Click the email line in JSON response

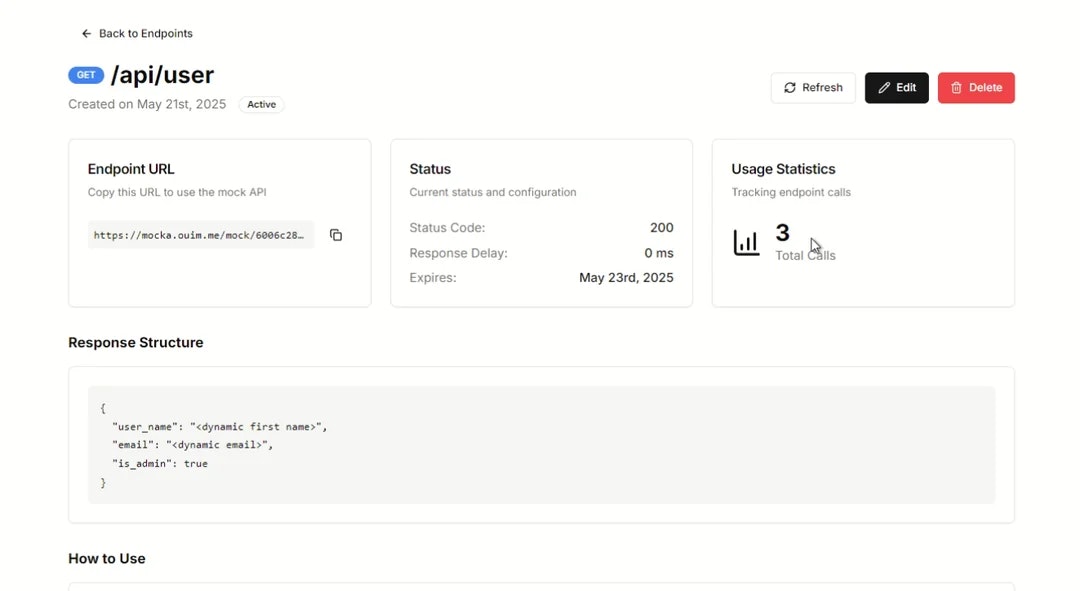coord(192,445)
